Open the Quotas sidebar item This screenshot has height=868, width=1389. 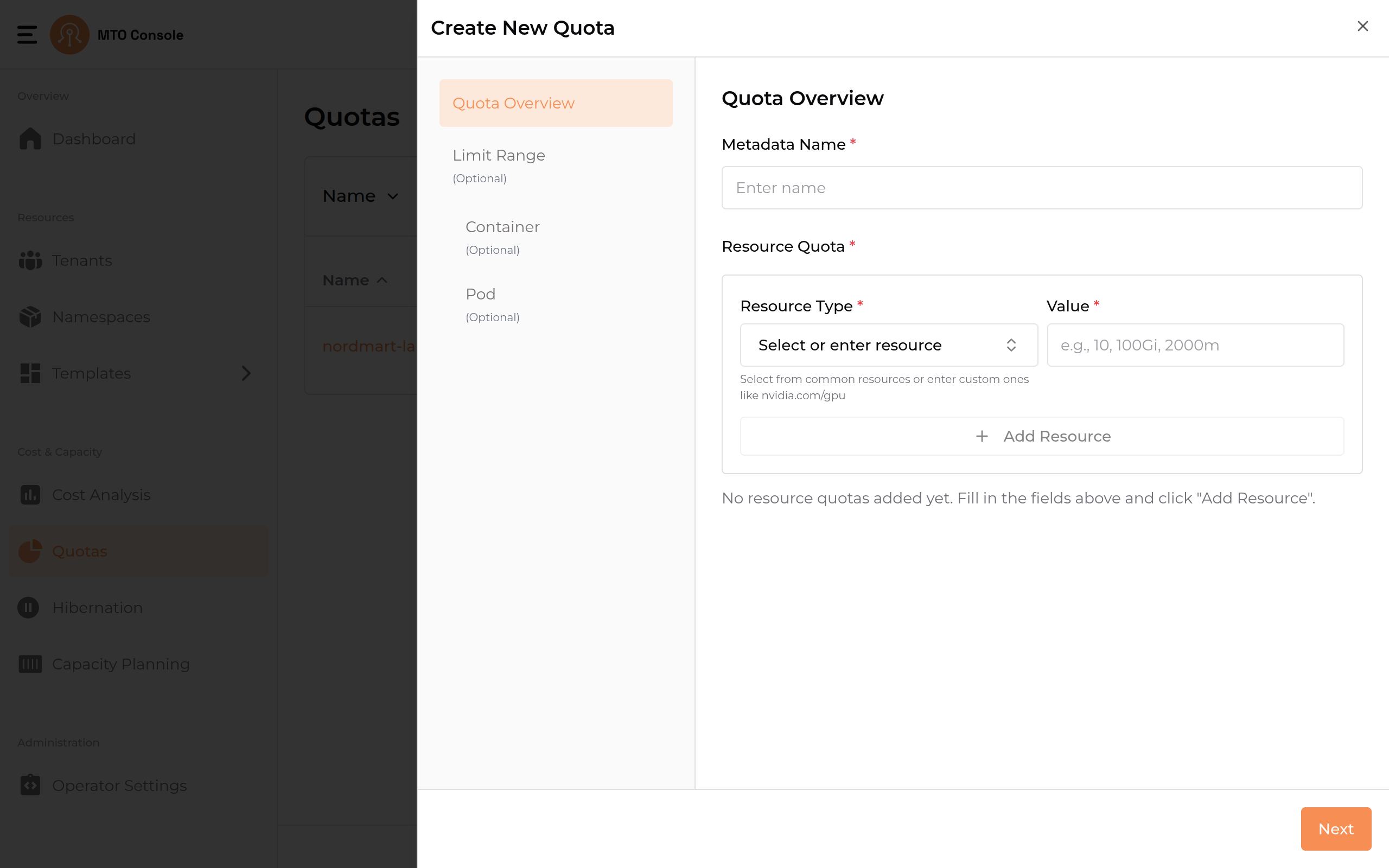138,551
